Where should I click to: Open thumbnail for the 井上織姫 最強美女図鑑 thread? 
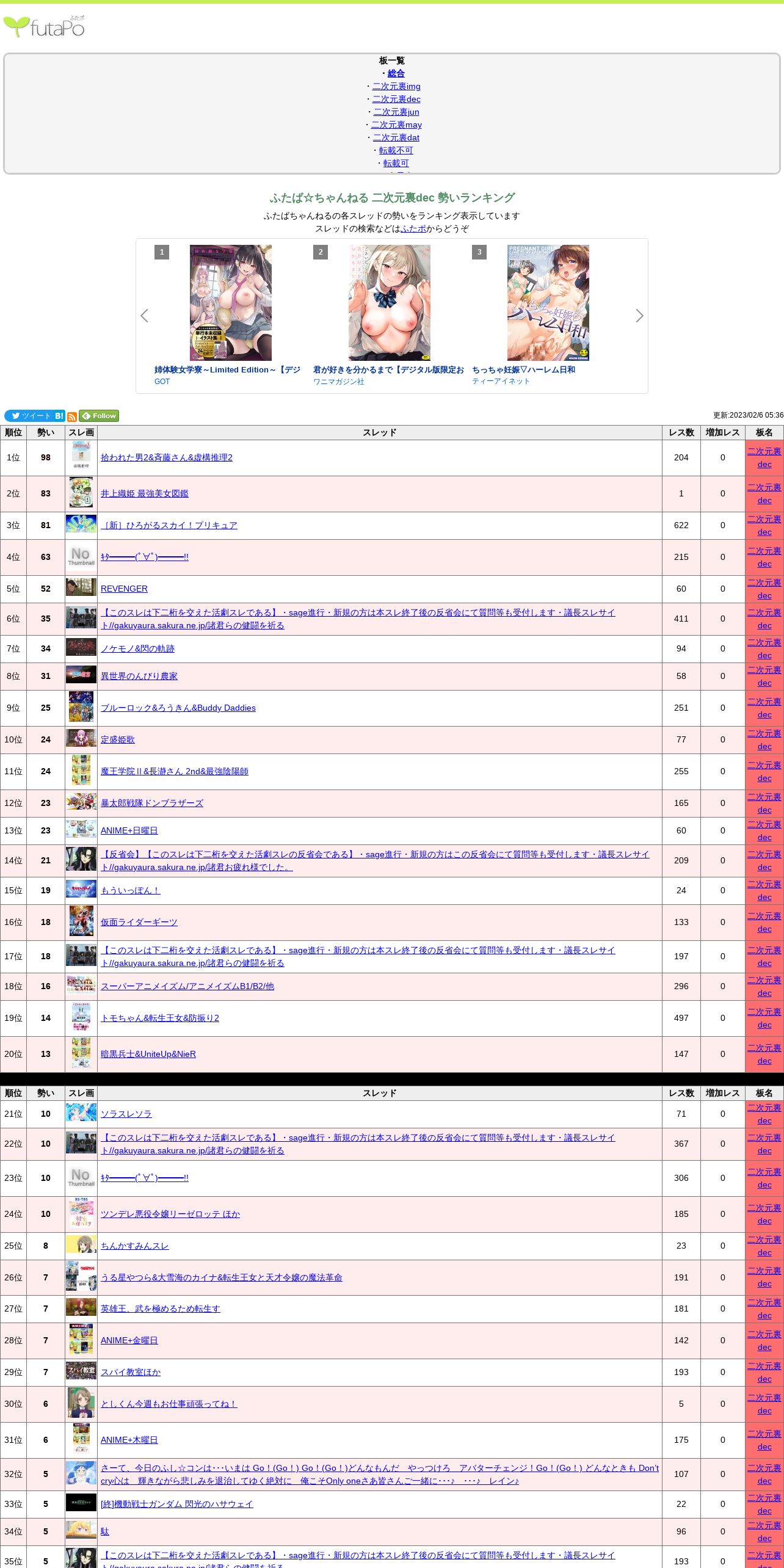tap(81, 493)
